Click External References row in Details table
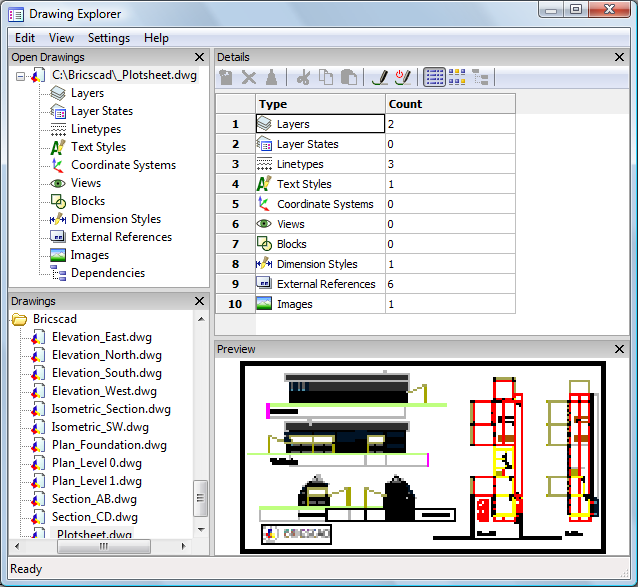Viewport: 638px width, 587px height. click(365, 284)
